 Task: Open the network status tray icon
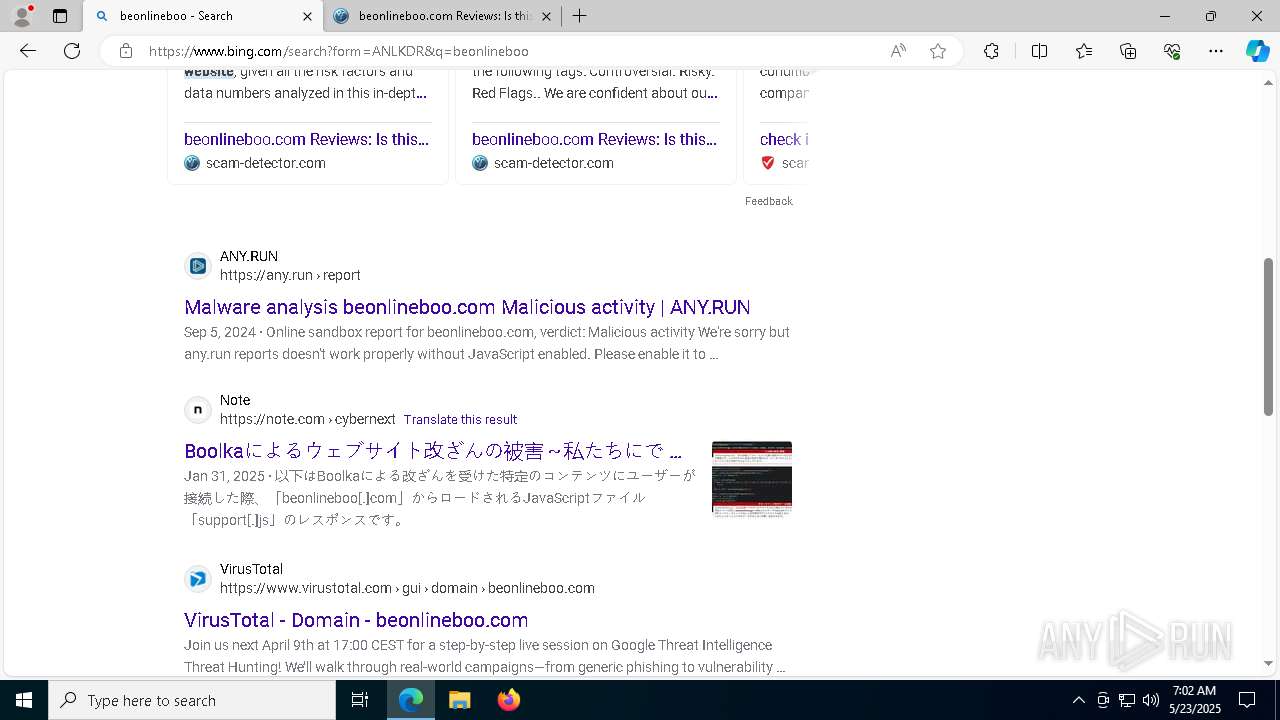[1127, 700]
